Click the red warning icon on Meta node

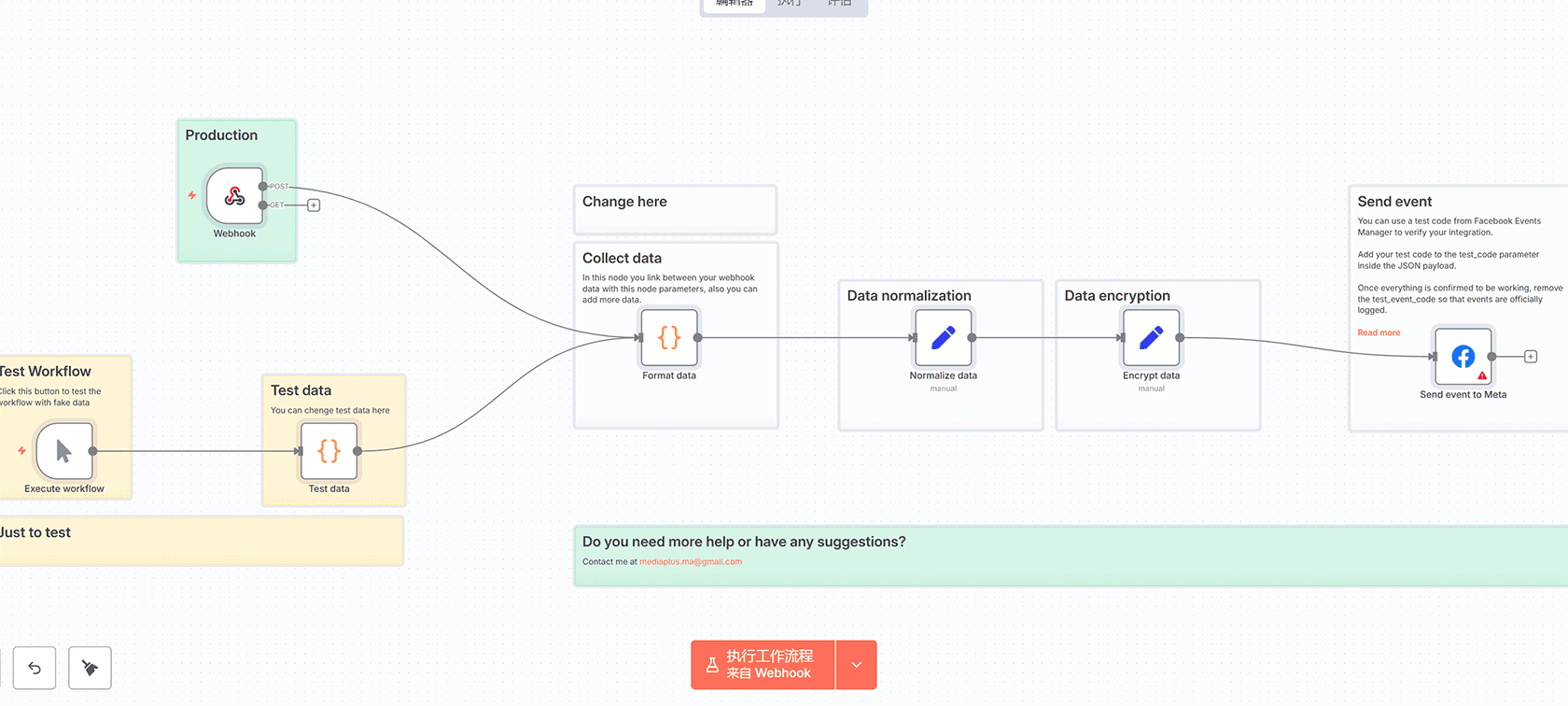[x=1482, y=375]
